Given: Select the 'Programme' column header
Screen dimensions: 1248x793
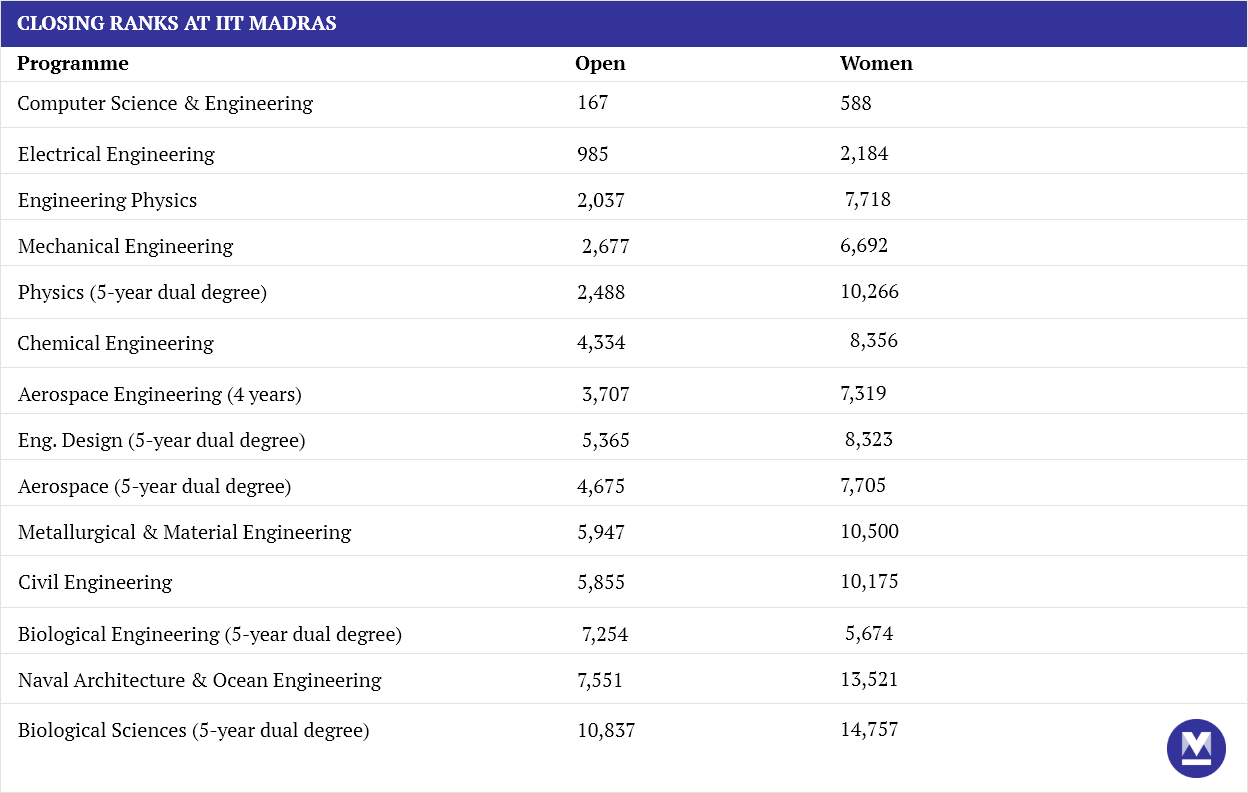Looking at the screenshot, I should click(x=73, y=64).
